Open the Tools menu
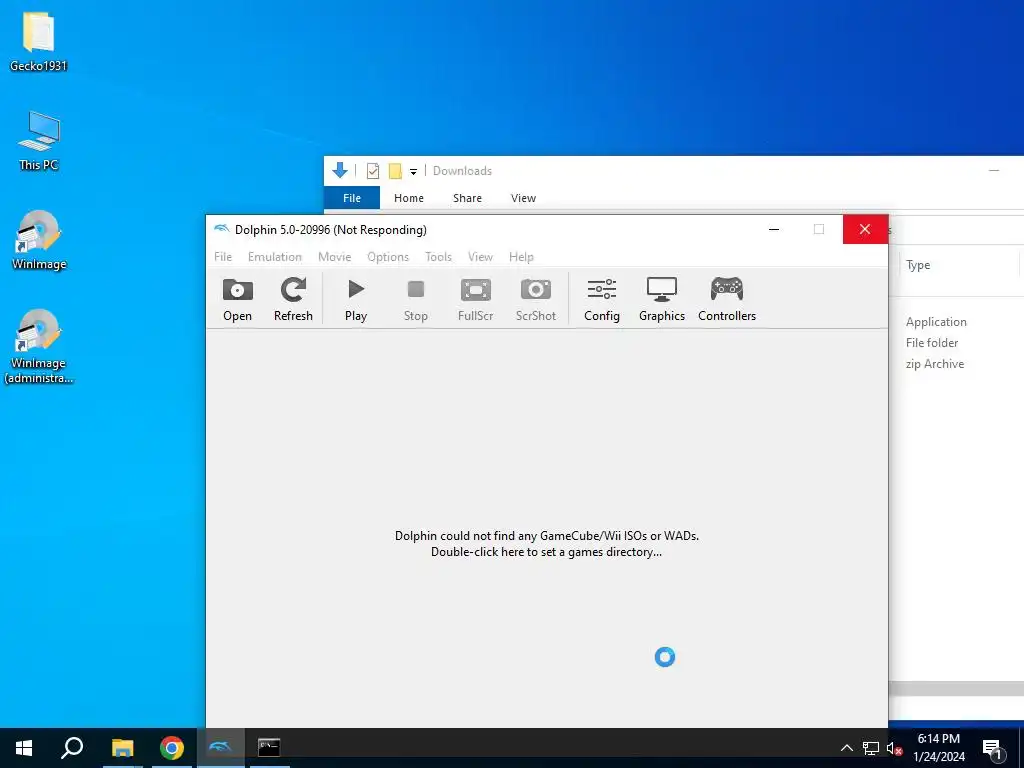Image resolution: width=1024 pixels, height=768 pixels. [438, 257]
